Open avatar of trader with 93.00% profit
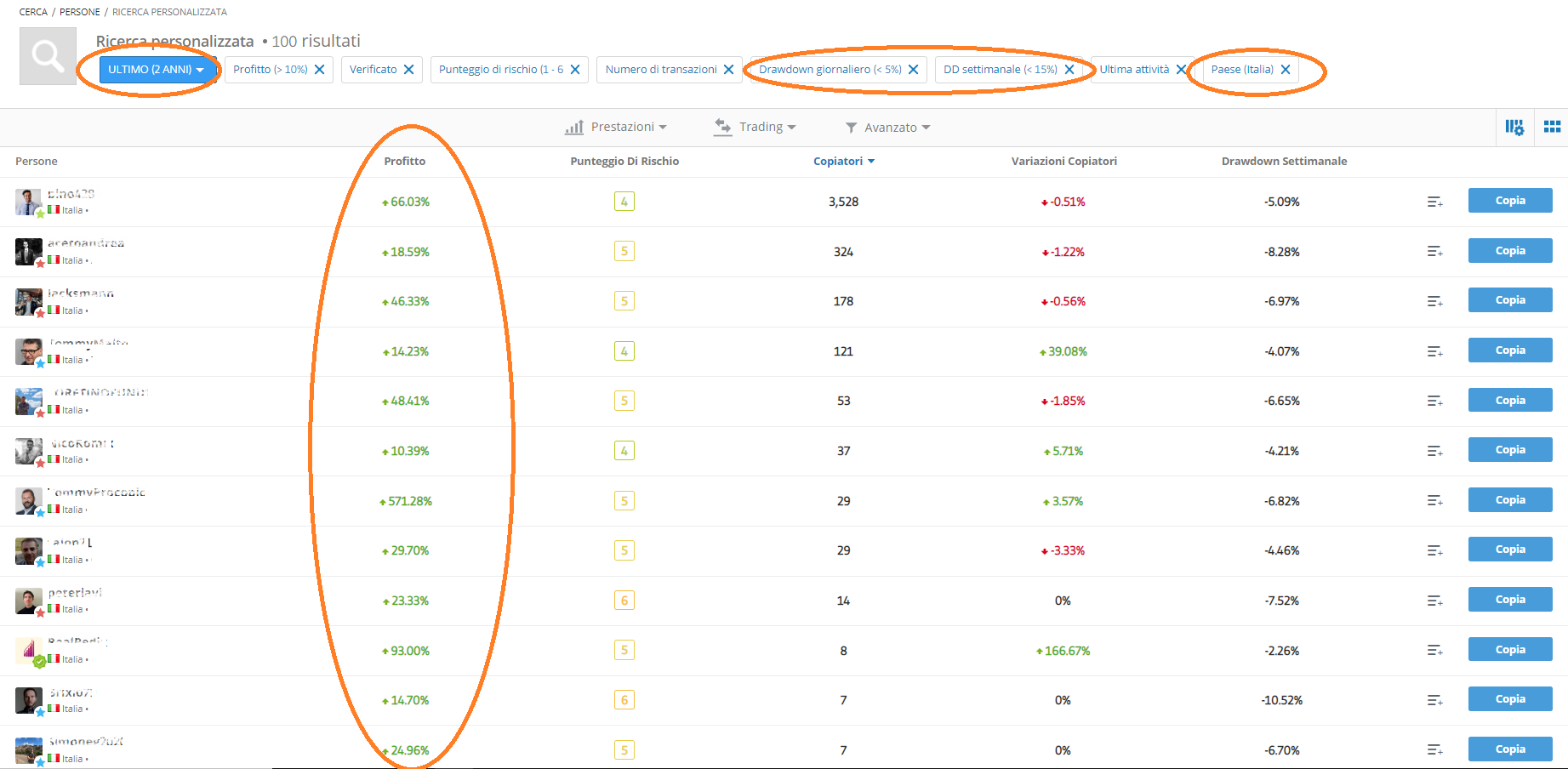This screenshot has width=1568, height=769. coord(29,651)
